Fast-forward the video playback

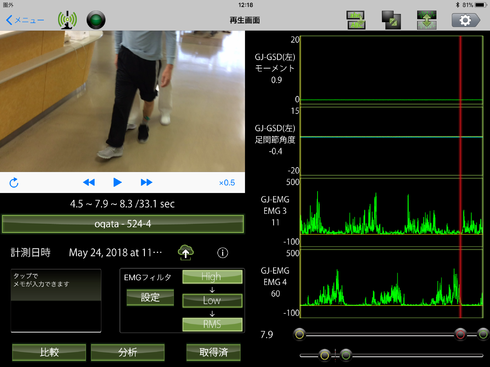tap(146, 182)
